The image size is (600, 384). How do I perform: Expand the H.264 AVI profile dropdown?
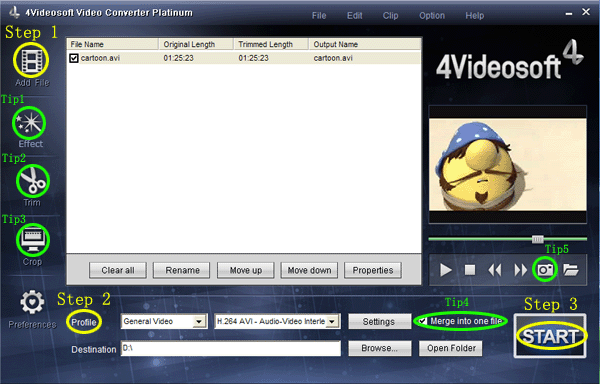pos(333,321)
